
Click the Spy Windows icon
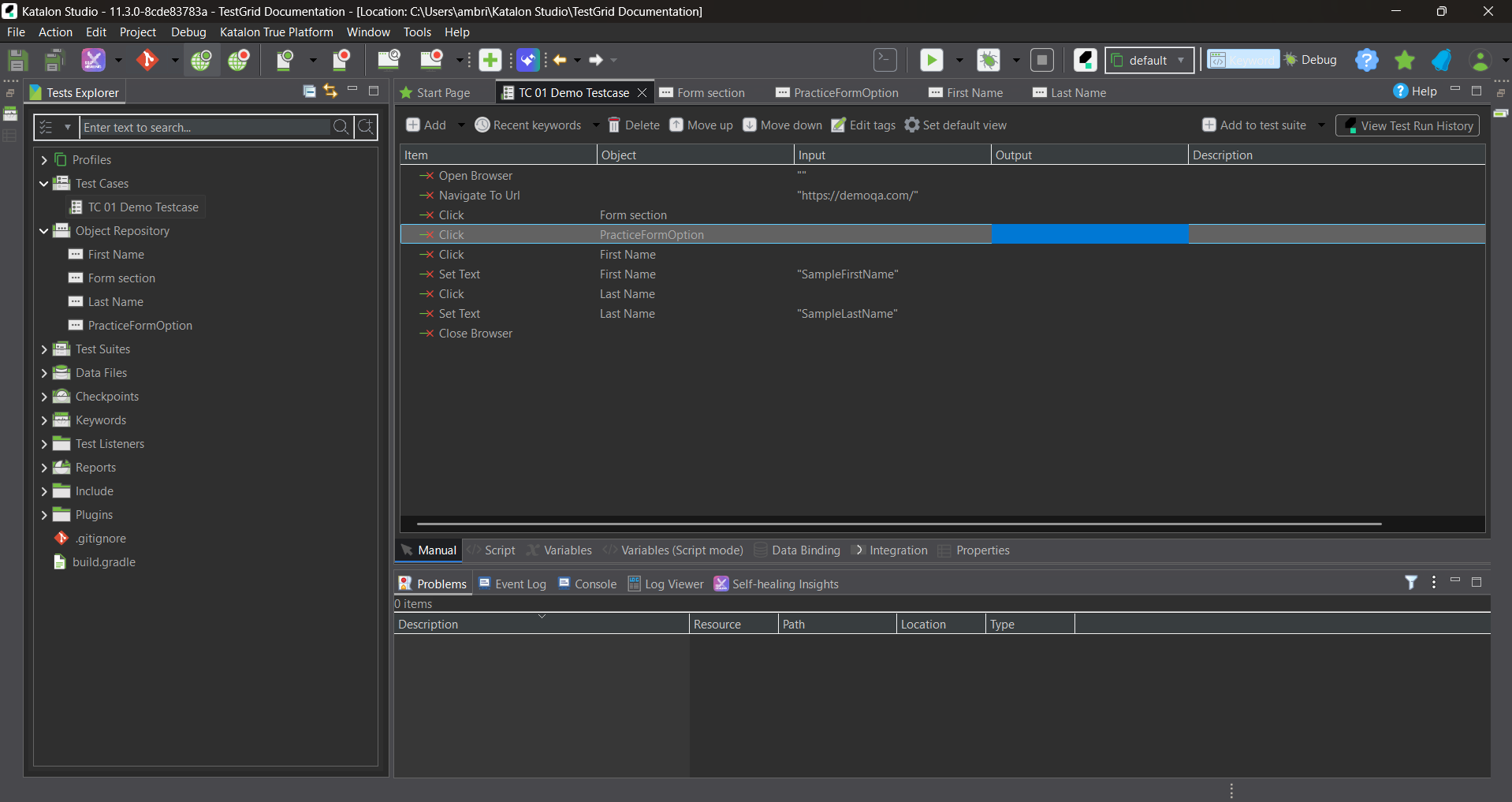click(389, 60)
